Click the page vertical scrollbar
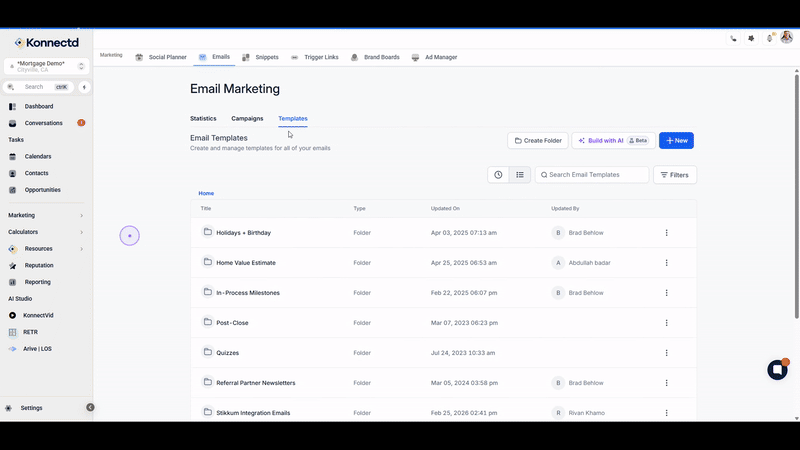This screenshot has width=800, height=450. coord(796,196)
